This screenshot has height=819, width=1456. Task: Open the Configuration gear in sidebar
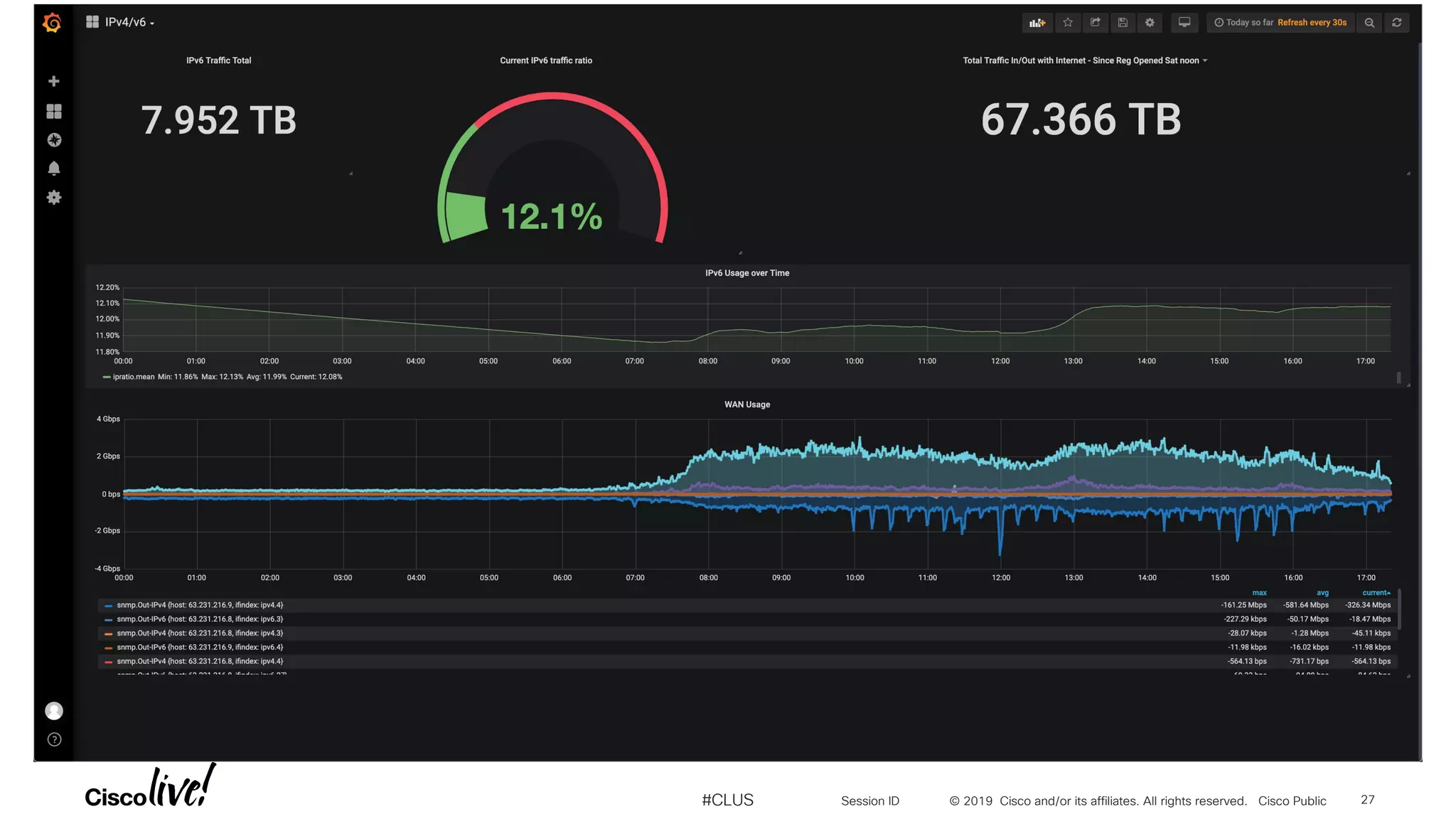(x=54, y=197)
